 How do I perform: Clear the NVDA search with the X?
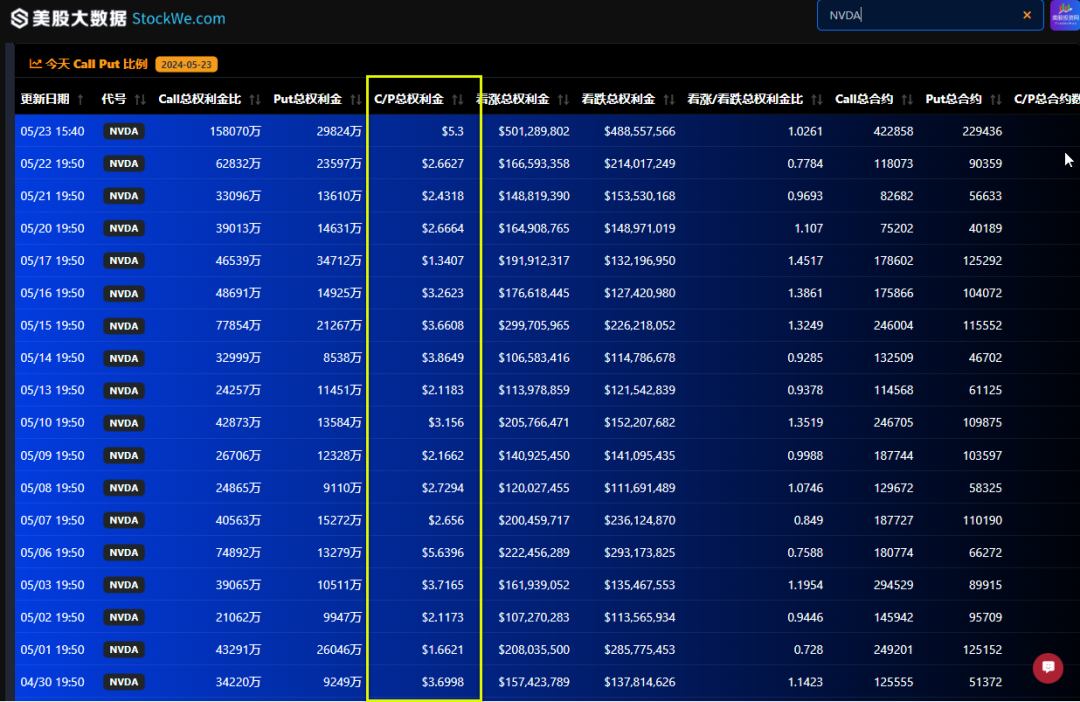tap(1027, 15)
